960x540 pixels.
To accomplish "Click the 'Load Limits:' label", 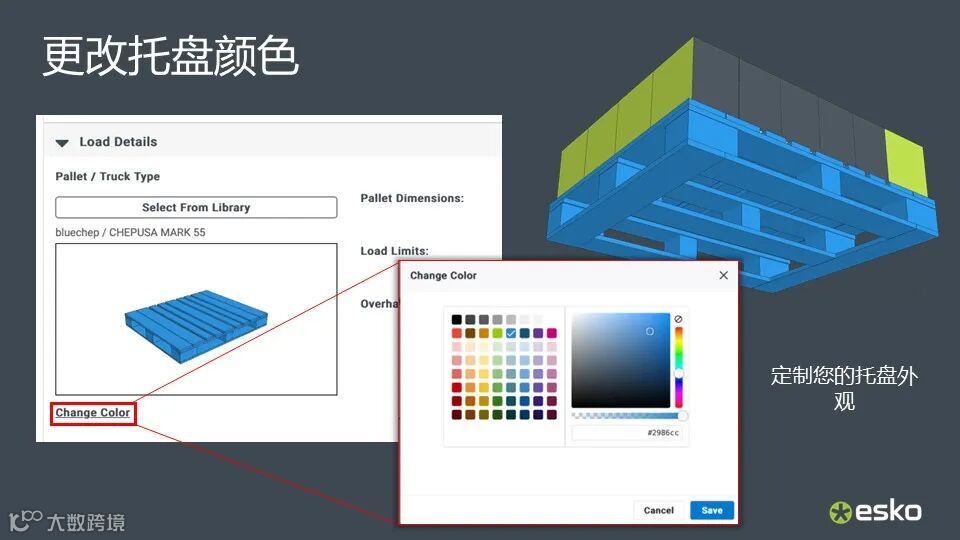I will pos(394,251).
